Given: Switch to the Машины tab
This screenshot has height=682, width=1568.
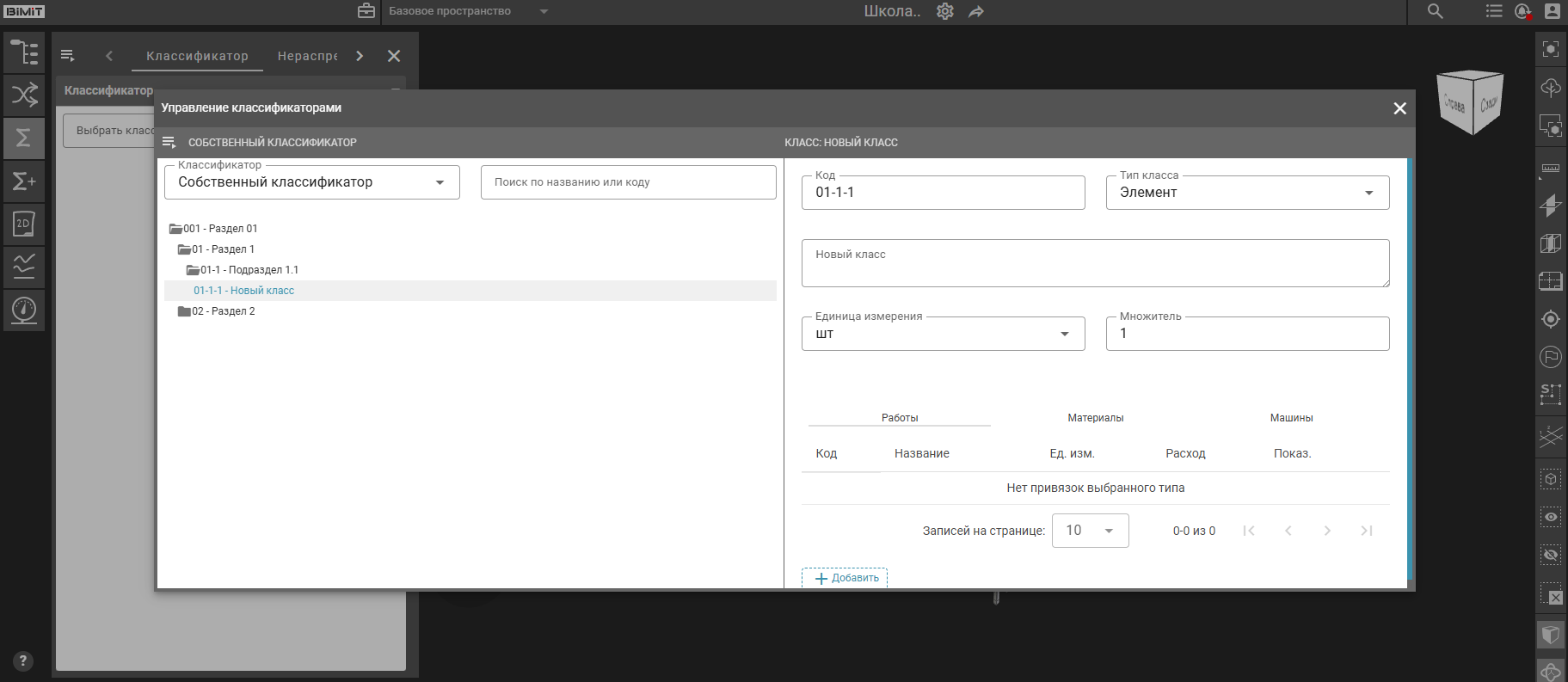Looking at the screenshot, I should pos(1291,418).
